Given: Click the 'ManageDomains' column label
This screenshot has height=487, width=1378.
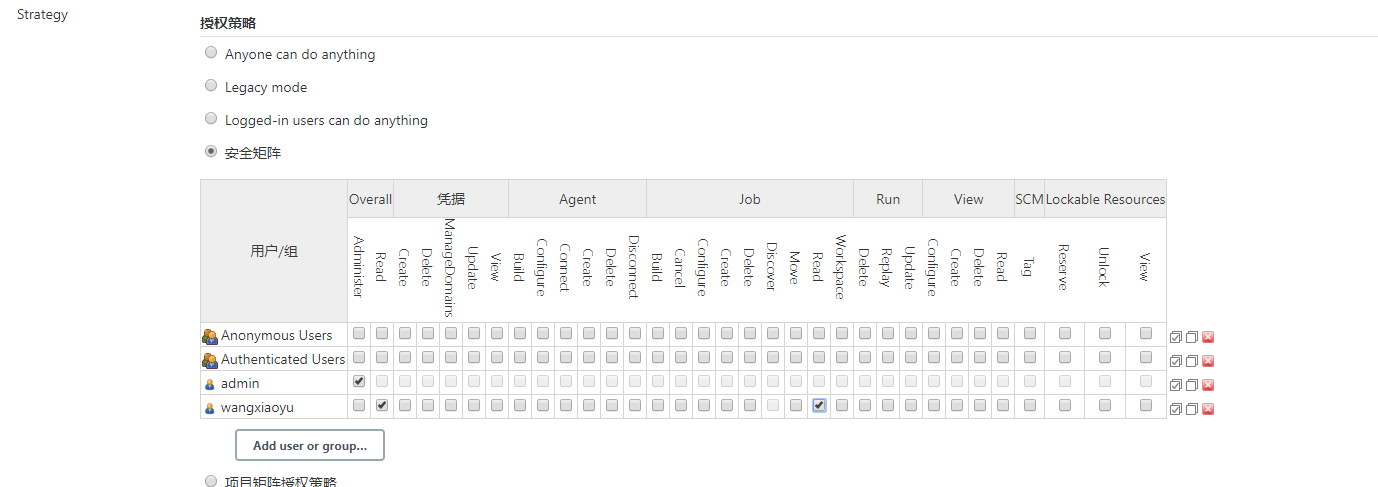Looking at the screenshot, I should (x=450, y=269).
